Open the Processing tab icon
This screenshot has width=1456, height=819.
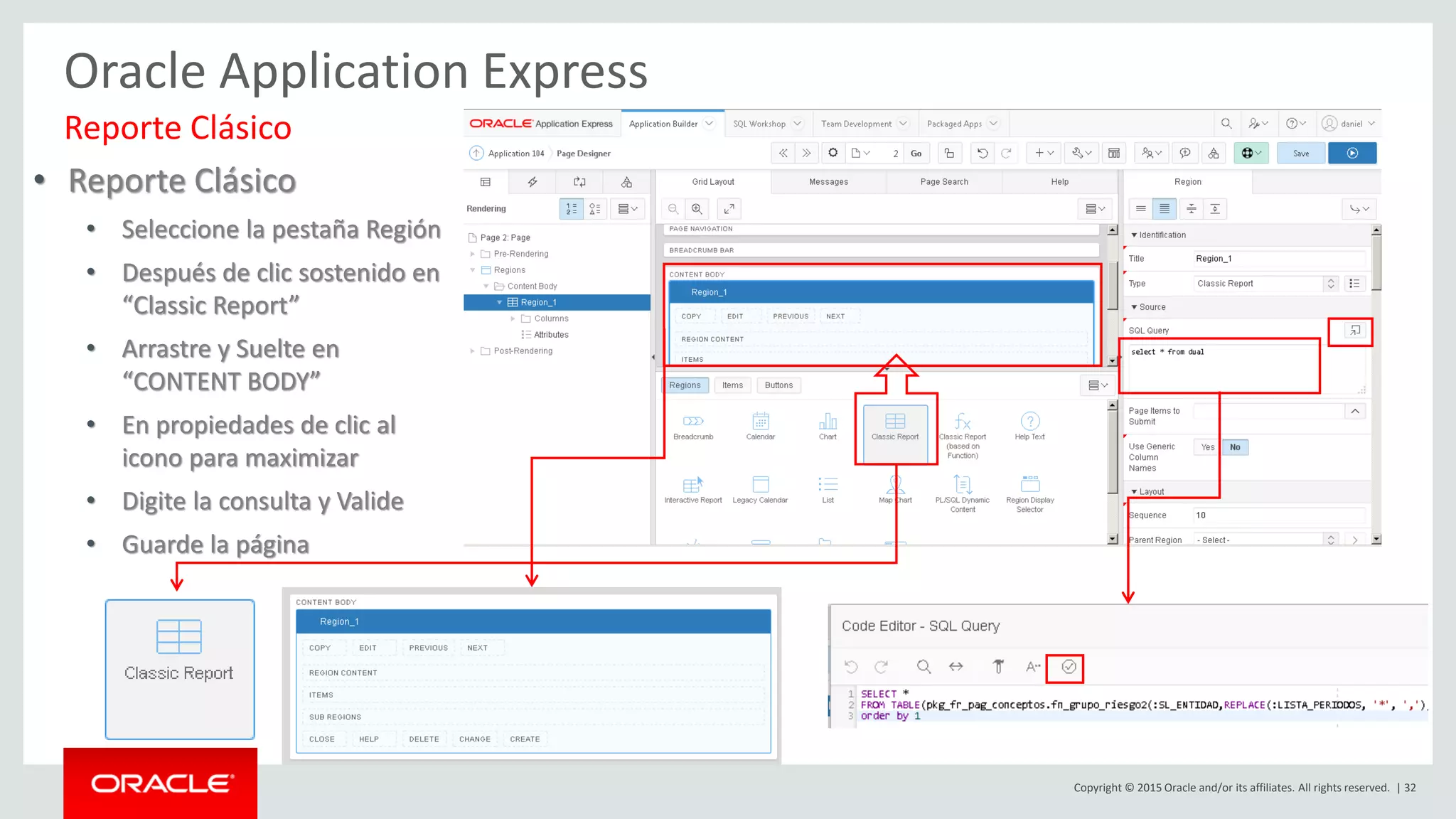click(x=579, y=182)
